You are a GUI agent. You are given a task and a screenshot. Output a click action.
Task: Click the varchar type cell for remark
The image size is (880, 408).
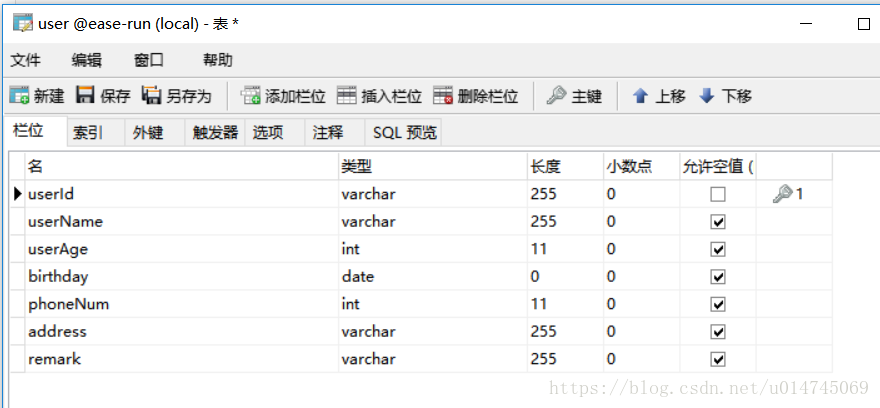(433, 359)
